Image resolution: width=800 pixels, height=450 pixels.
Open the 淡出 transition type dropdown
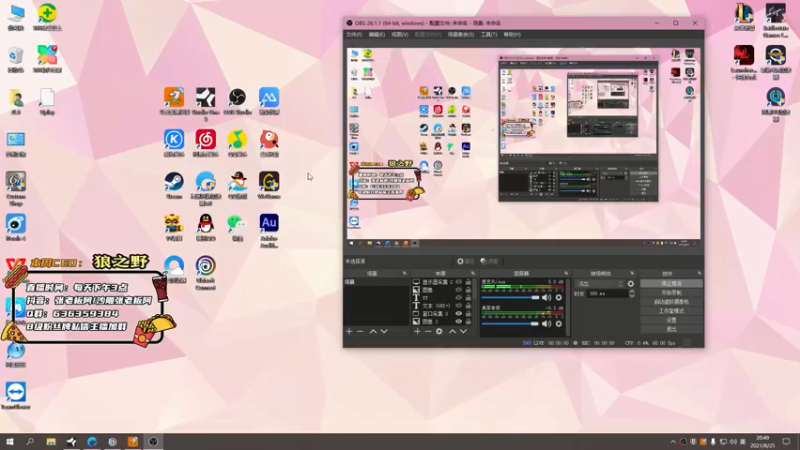coord(599,284)
